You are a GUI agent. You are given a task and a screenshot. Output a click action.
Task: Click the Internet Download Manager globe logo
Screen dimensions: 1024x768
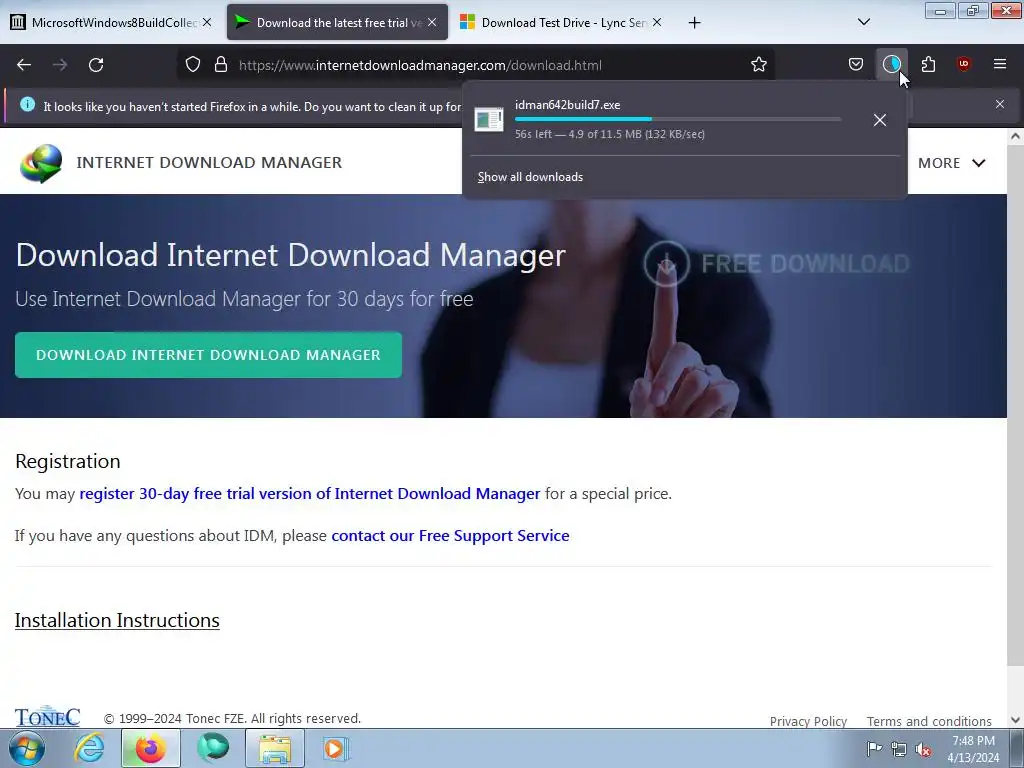tap(41, 163)
